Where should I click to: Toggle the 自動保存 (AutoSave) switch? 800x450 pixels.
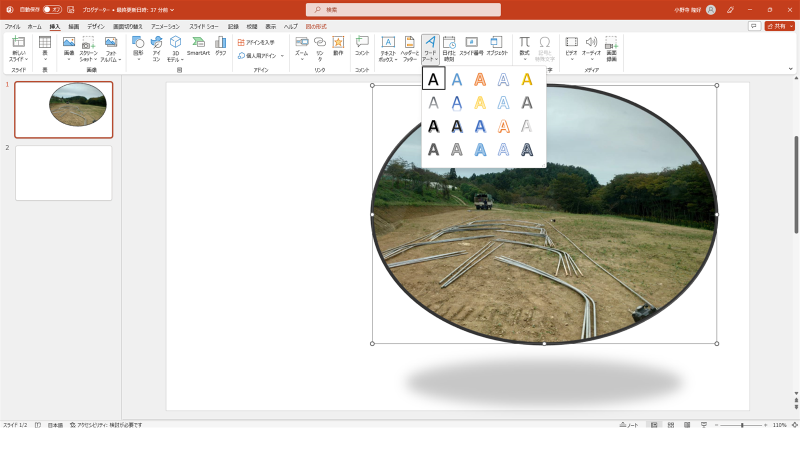tap(51, 9)
